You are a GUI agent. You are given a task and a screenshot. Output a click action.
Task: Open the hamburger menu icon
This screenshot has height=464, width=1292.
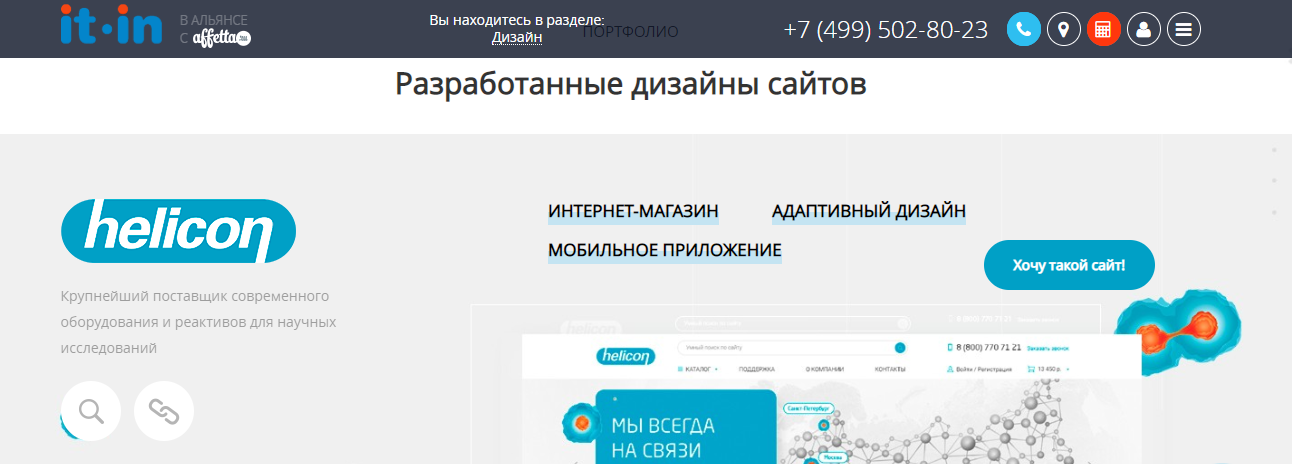(1184, 29)
